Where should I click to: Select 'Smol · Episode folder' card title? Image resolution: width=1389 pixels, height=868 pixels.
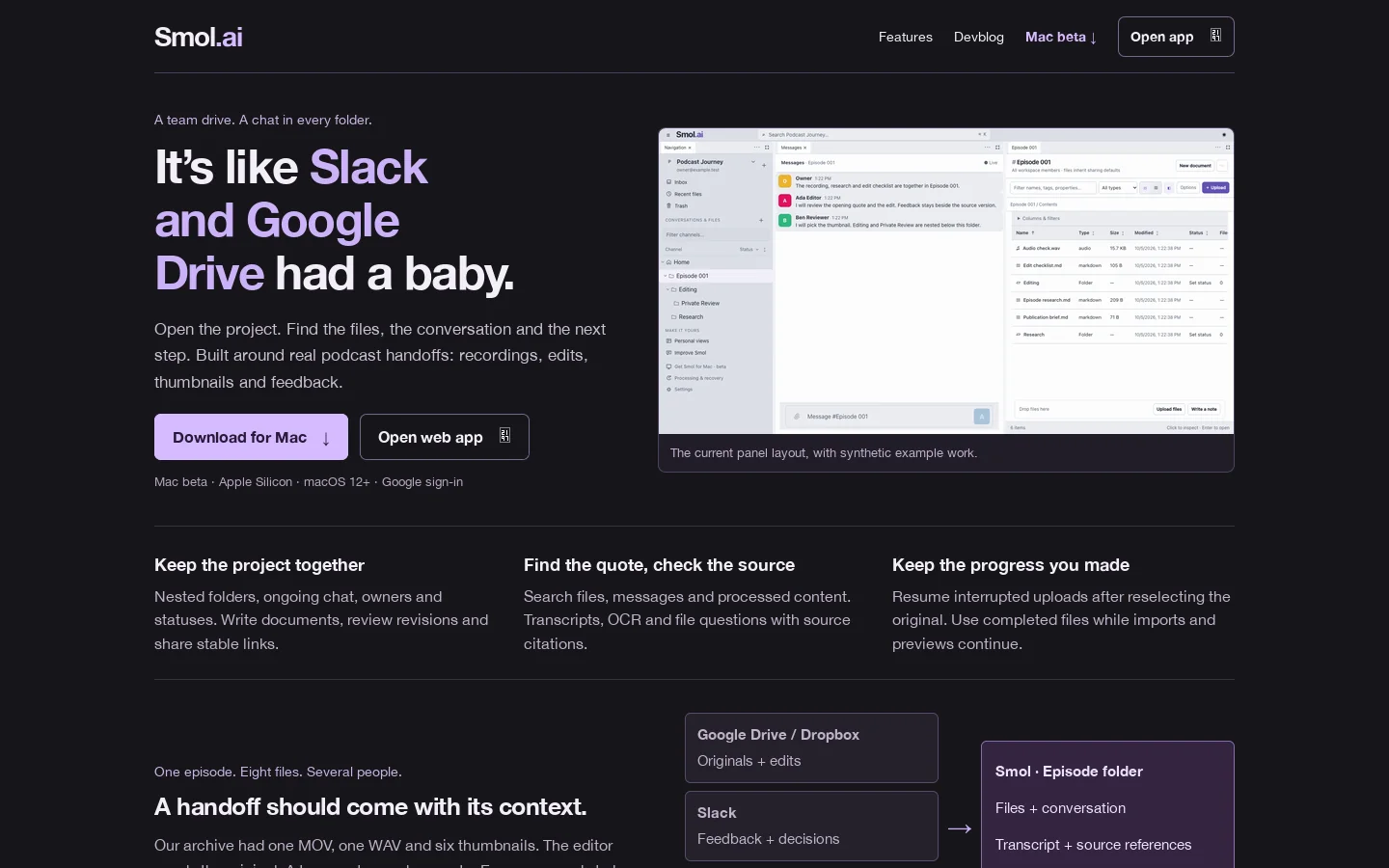pyautogui.click(x=1069, y=772)
